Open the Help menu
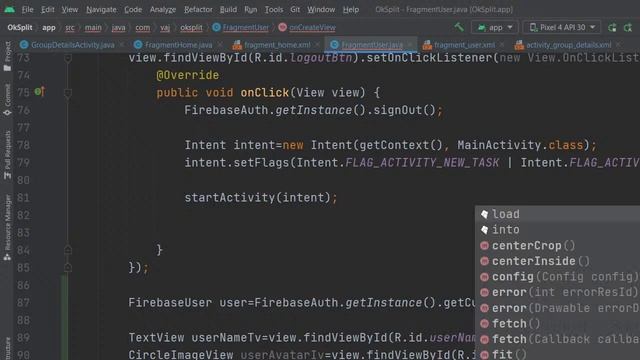Viewport: 640px width, 360px height. 351,9
